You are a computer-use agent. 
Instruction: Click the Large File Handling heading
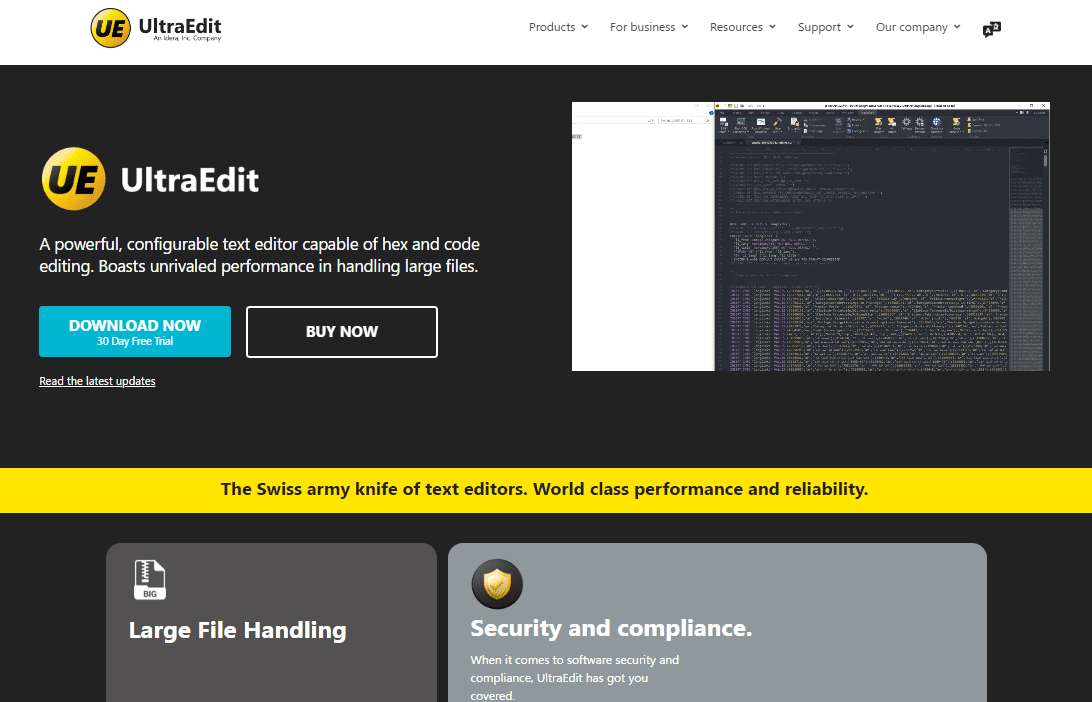click(237, 630)
